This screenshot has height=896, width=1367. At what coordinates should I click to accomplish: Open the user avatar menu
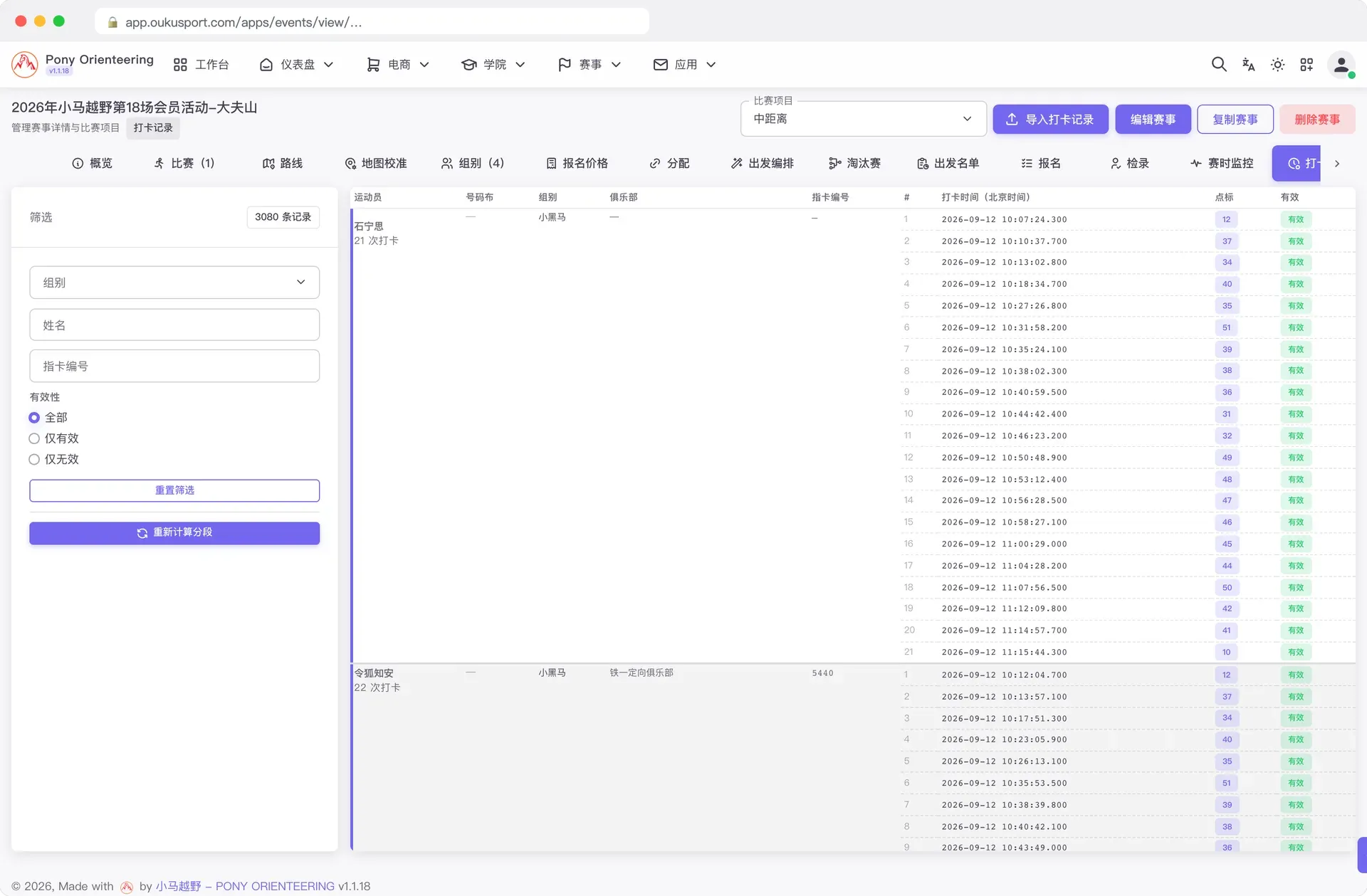coord(1341,65)
